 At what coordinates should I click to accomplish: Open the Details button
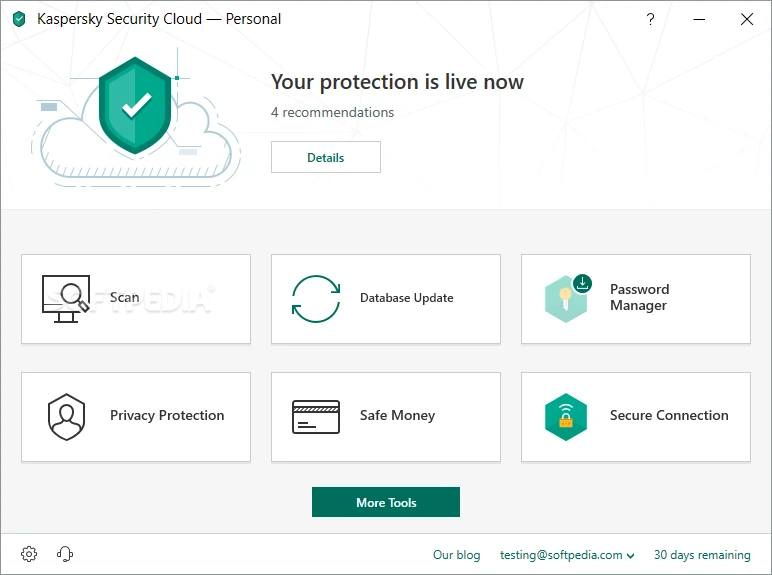click(x=326, y=157)
